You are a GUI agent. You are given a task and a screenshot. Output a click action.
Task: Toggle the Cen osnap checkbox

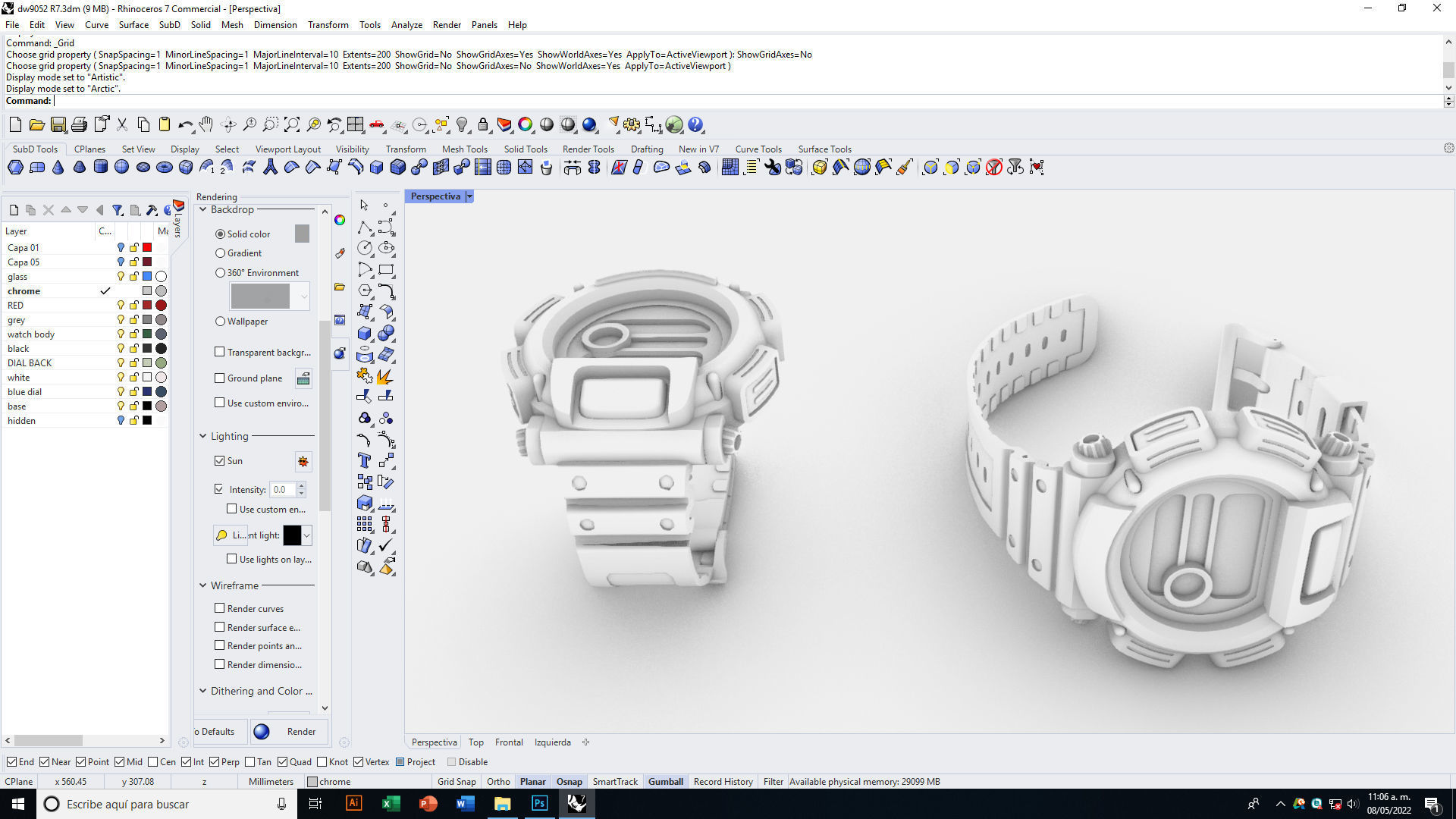pos(153,762)
